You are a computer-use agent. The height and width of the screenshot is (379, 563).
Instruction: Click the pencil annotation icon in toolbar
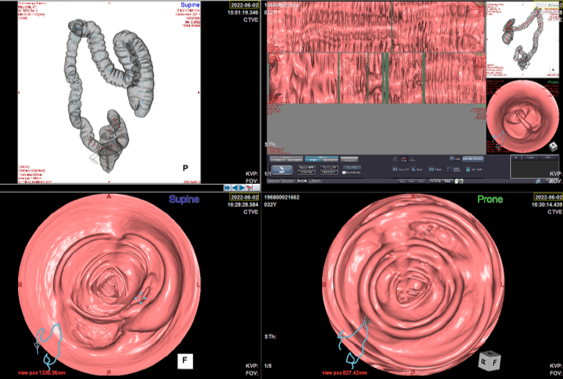395,159
